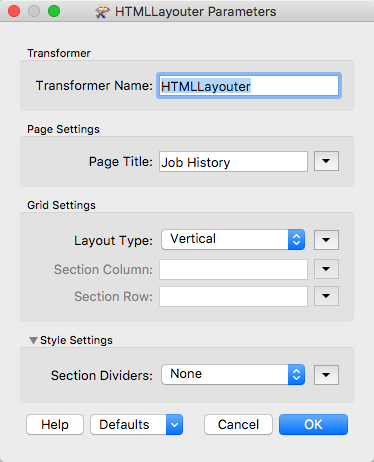Click the Section Row input field
Viewport: 374px width, 462px height.
click(x=233, y=296)
